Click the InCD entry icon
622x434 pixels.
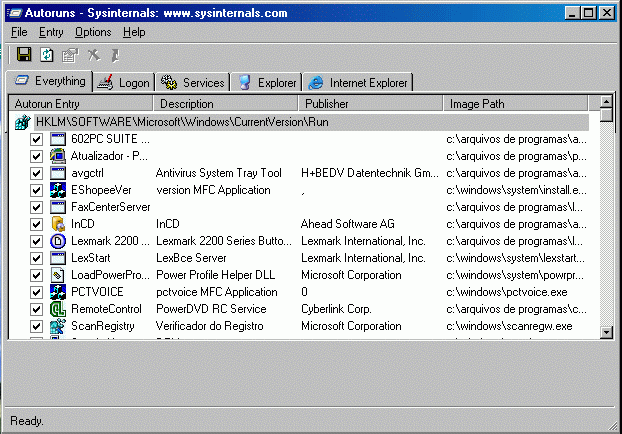coord(58,224)
